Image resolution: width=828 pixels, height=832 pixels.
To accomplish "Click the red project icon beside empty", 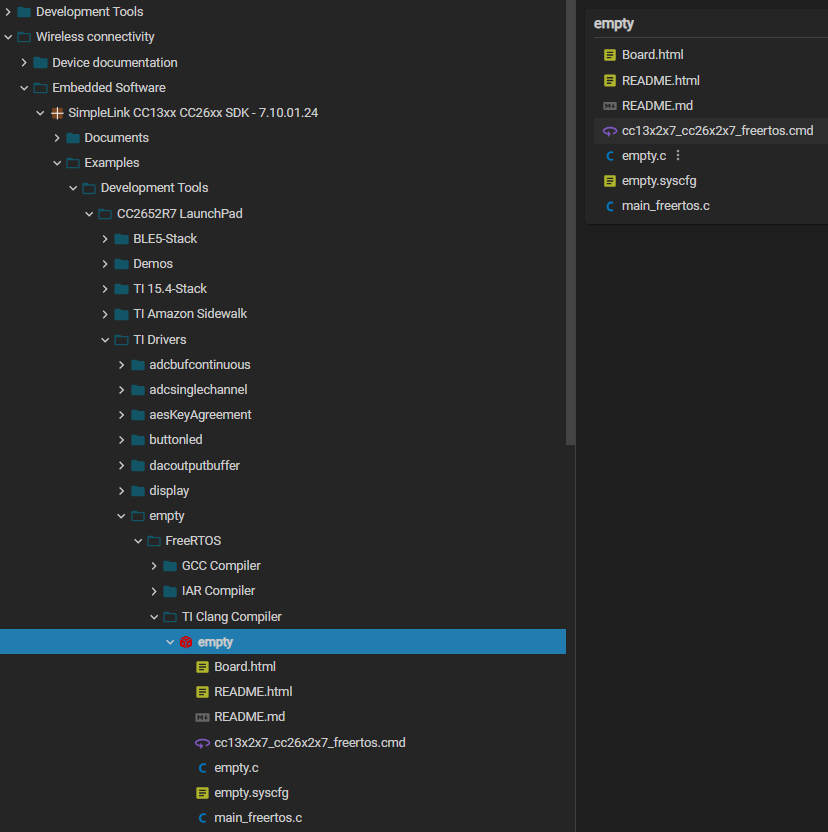I will coord(186,641).
